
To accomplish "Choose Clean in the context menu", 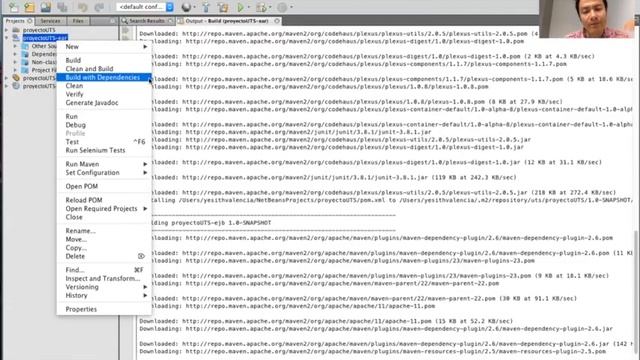I will click(x=104, y=86).
